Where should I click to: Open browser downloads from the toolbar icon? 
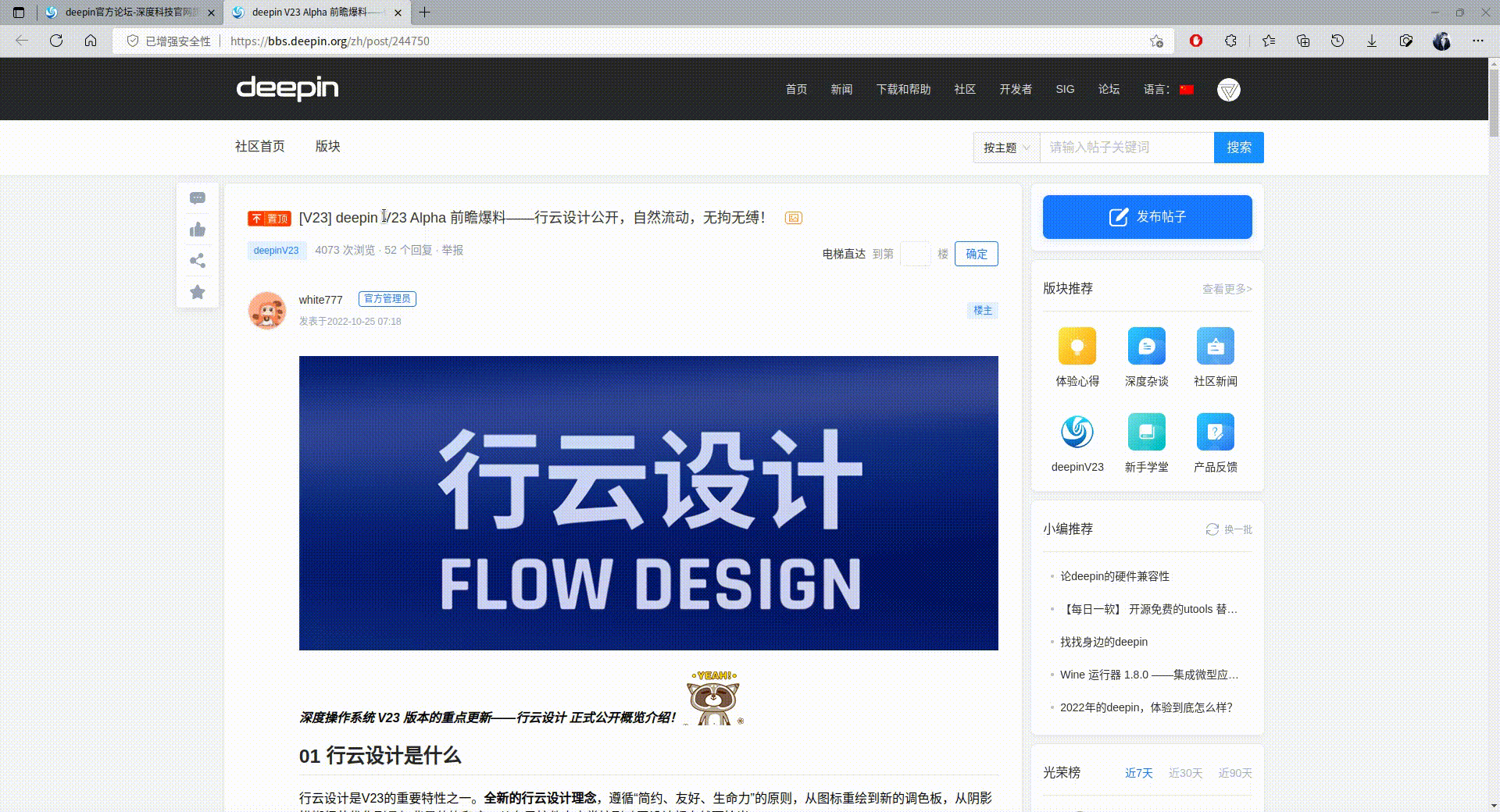point(1371,41)
